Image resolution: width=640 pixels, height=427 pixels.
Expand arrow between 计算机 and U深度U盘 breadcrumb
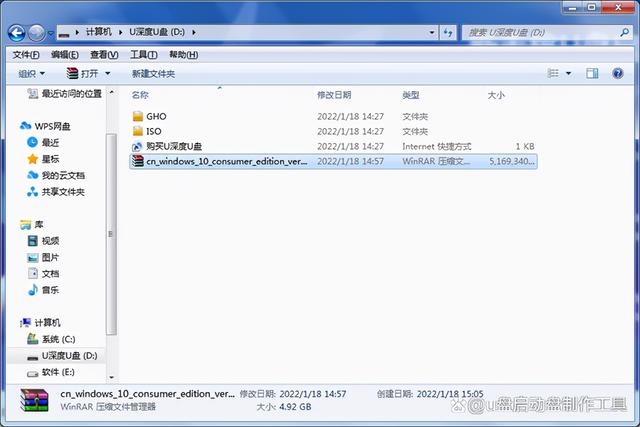121,32
